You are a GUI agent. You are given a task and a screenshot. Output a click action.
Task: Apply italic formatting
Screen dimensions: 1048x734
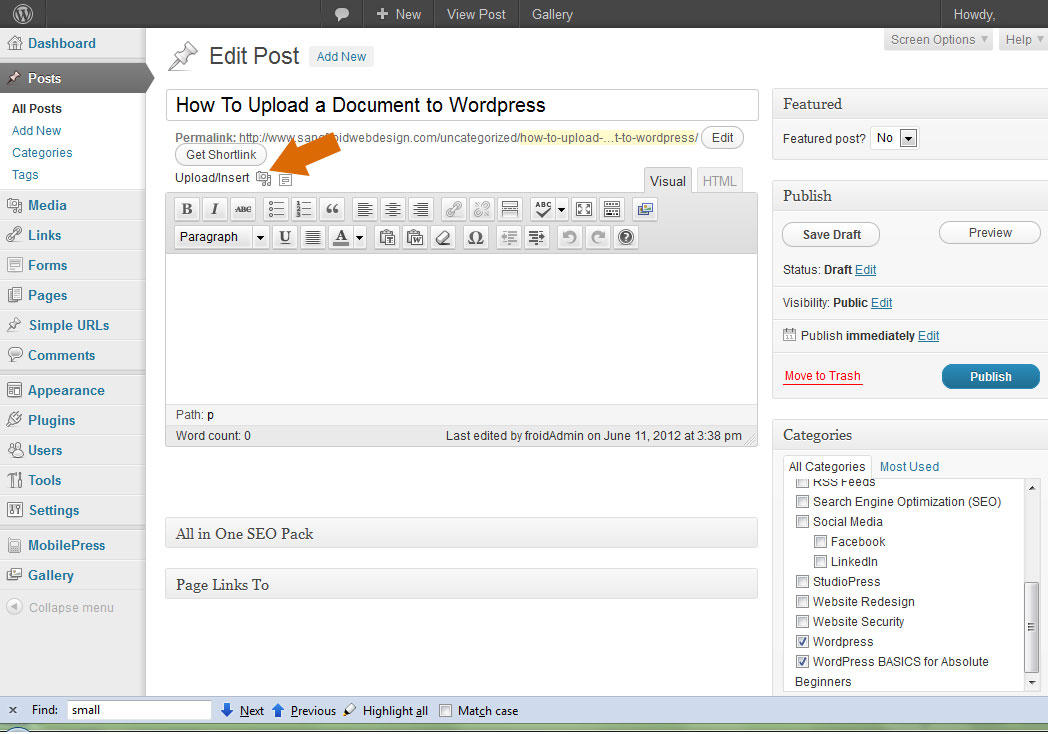point(215,209)
